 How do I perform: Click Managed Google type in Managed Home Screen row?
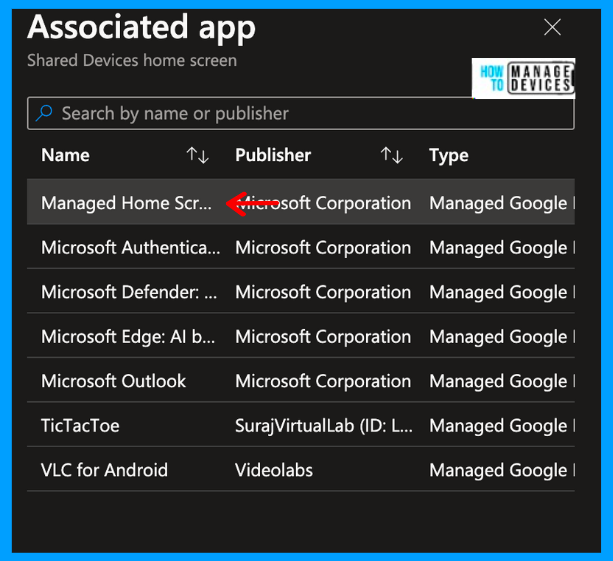(502, 203)
